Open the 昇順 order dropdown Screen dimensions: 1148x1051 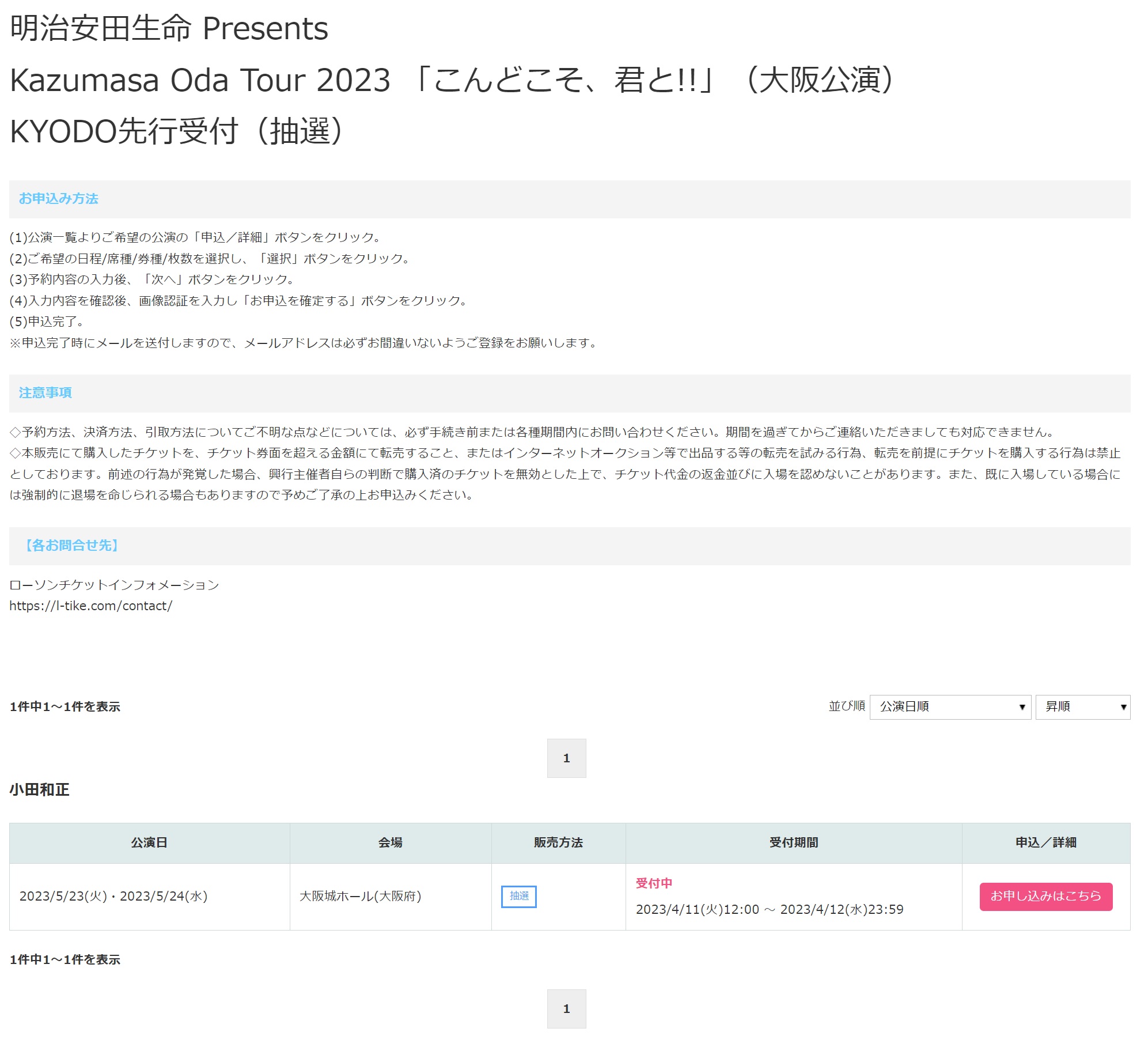(x=1082, y=706)
